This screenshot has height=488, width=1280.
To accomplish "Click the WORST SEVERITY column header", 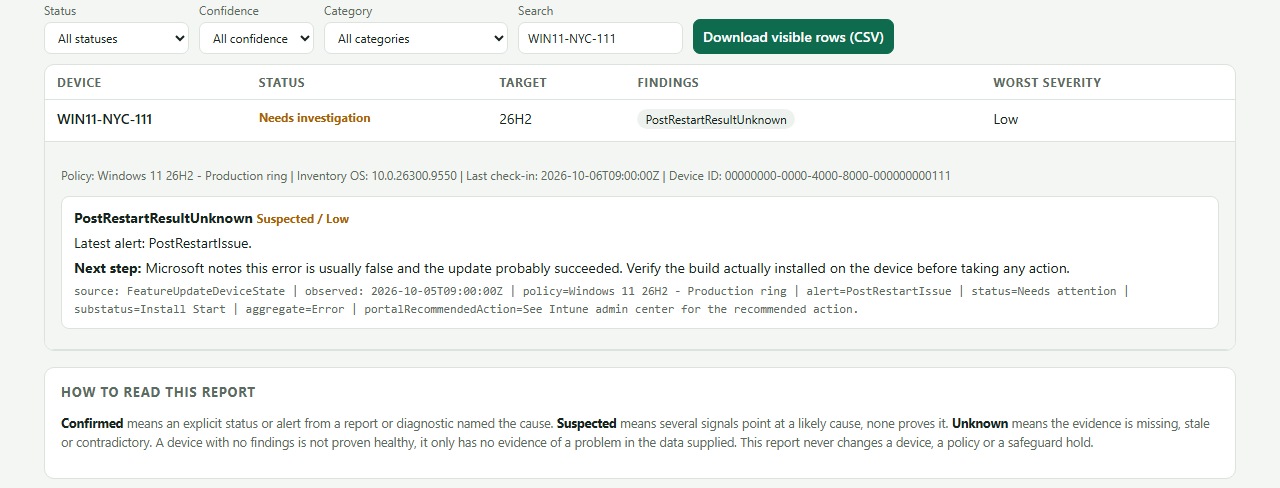I will [1047, 83].
